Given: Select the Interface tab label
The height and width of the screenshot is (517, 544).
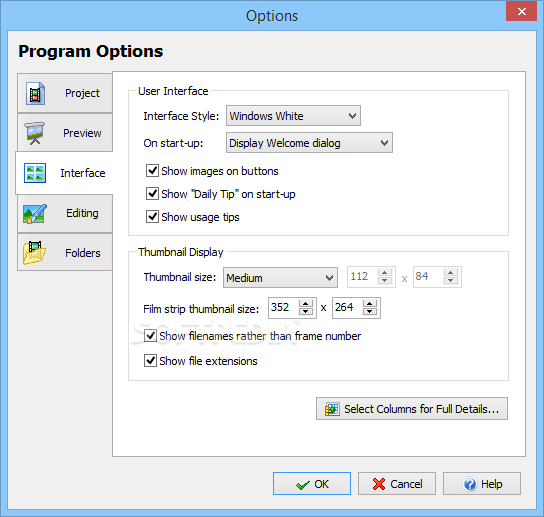Looking at the screenshot, I should (83, 173).
